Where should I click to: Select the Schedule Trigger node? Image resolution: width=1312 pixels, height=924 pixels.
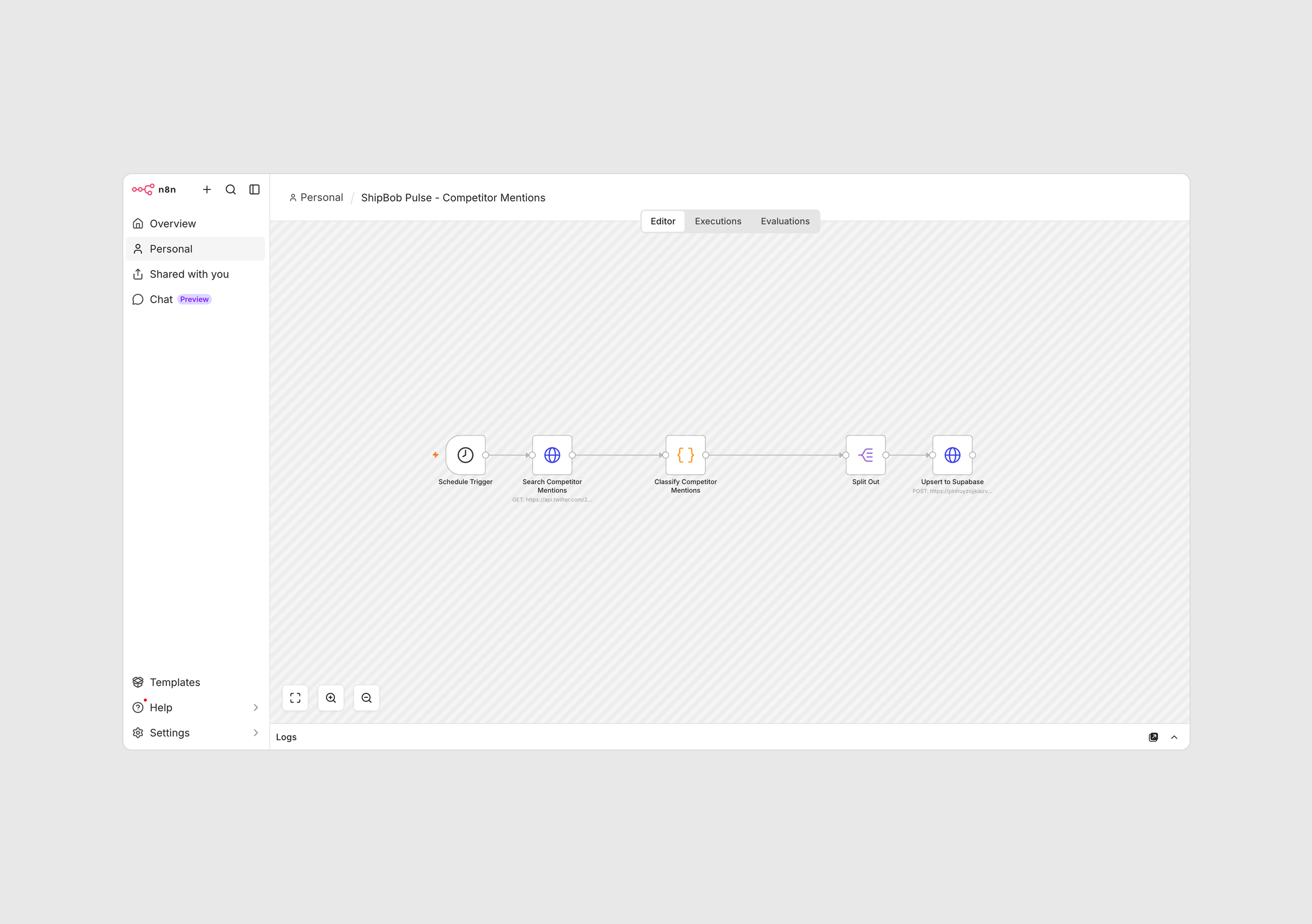[x=465, y=455]
